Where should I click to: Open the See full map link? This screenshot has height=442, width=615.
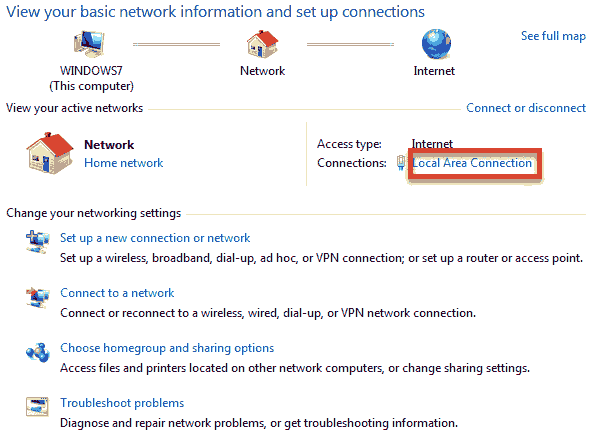coord(553,36)
